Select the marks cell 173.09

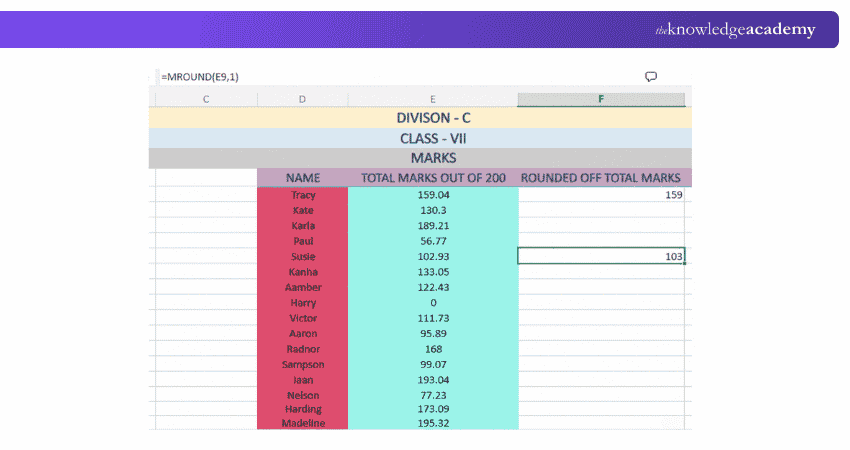click(433, 409)
